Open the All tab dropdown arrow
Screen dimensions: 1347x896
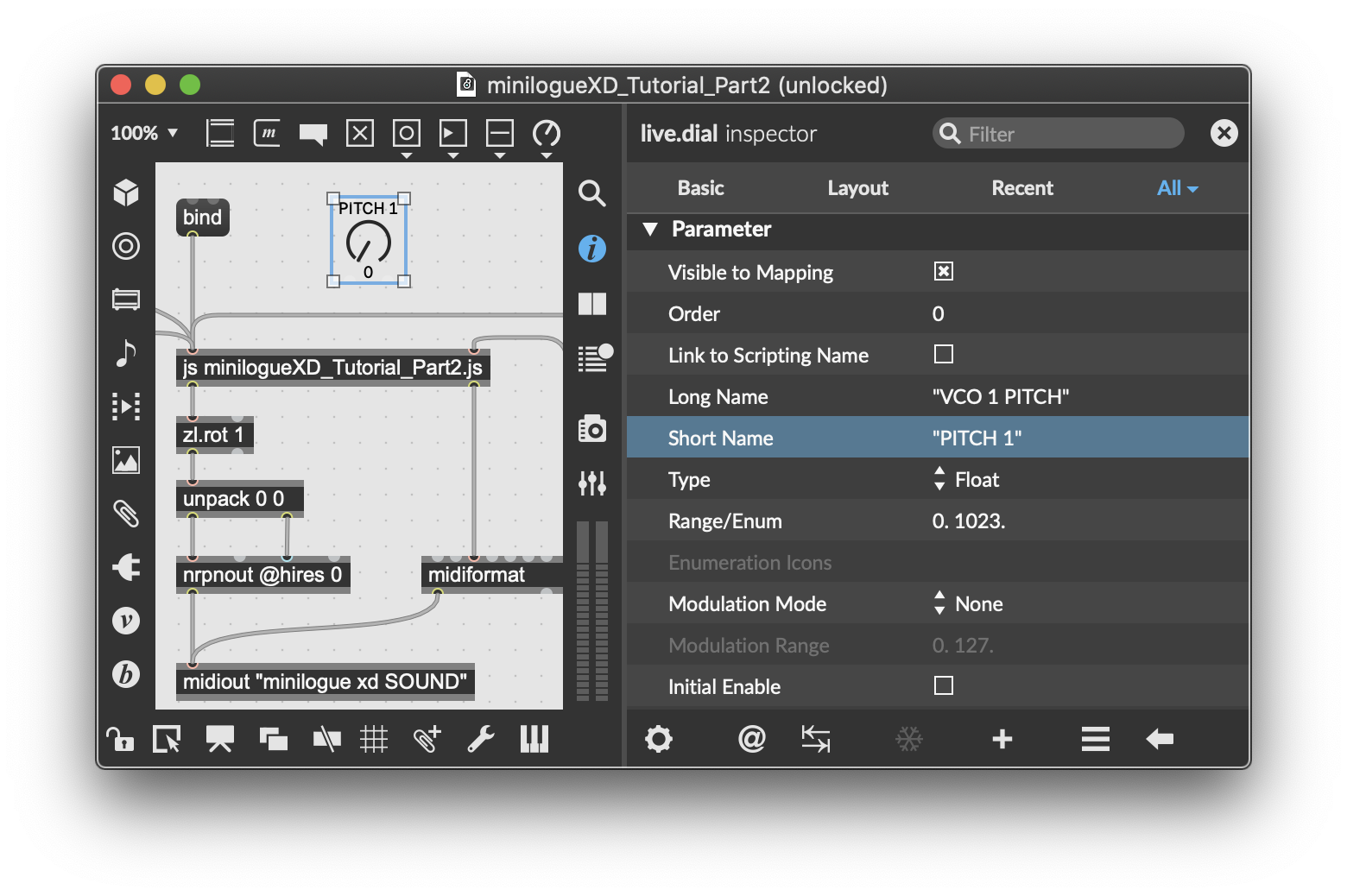coord(1193,189)
